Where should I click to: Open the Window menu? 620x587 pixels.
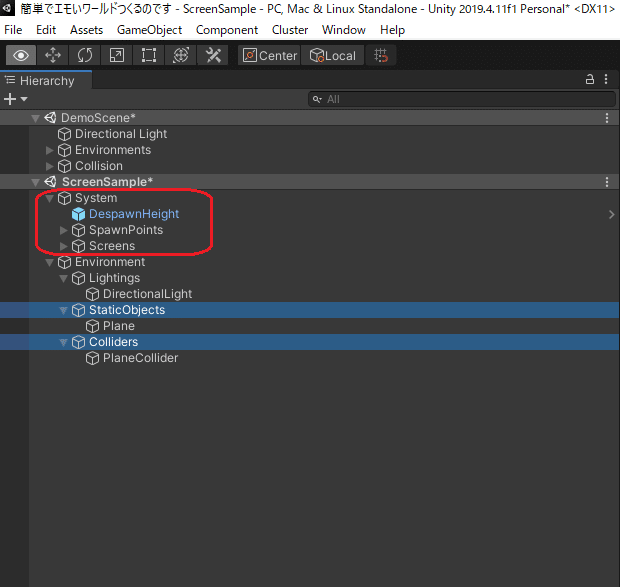click(344, 30)
